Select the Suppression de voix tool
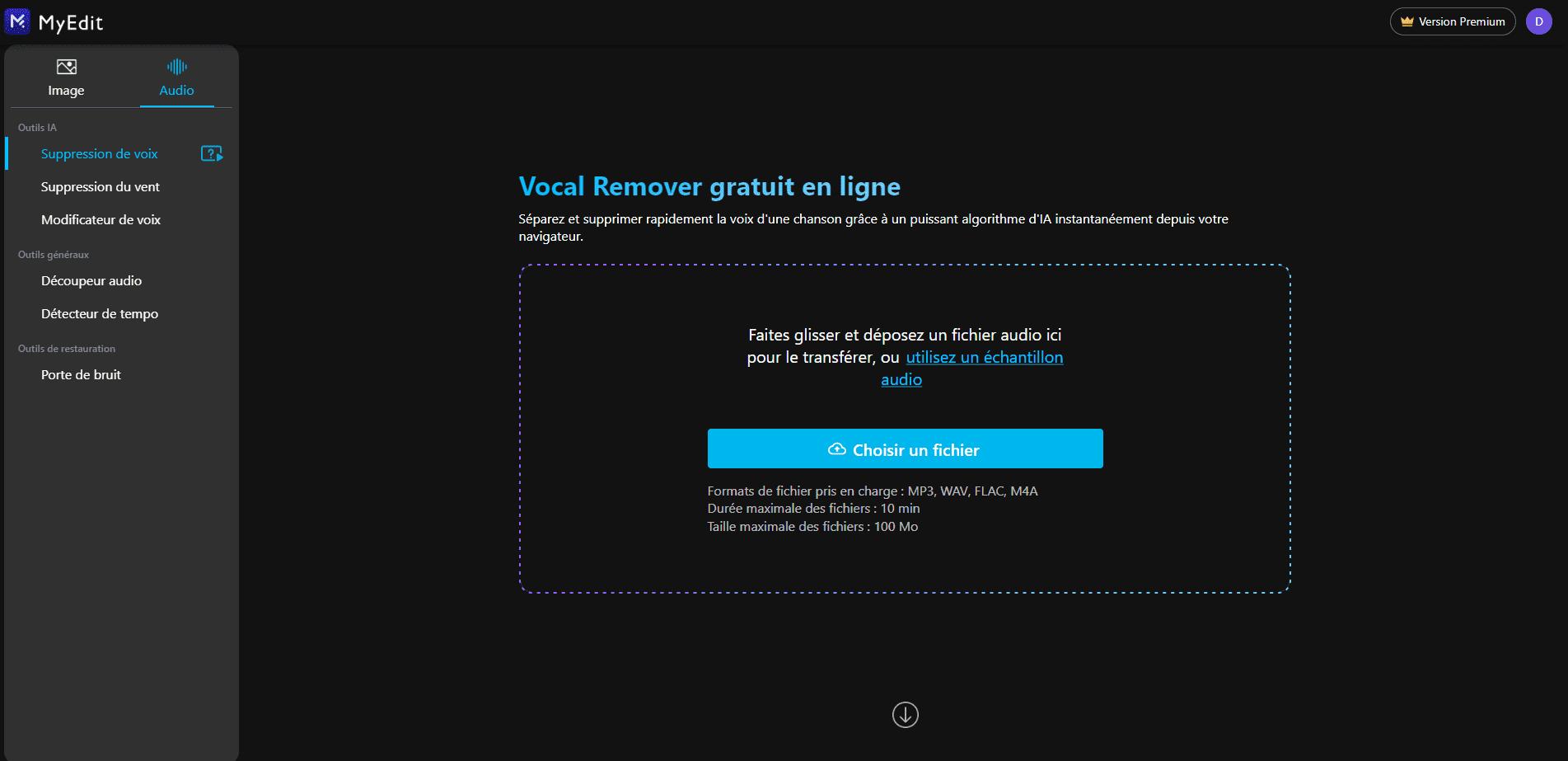This screenshot has height=761, width=1568. pyautogui.click(x=100, y=153)
